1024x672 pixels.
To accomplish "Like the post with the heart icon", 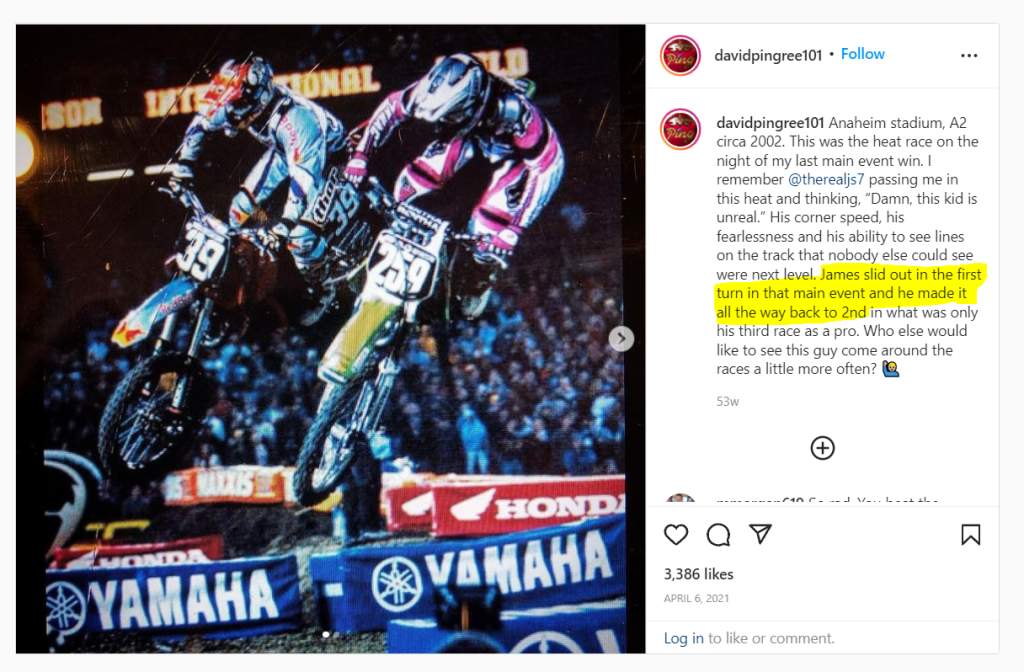I will tap(676, 534).
